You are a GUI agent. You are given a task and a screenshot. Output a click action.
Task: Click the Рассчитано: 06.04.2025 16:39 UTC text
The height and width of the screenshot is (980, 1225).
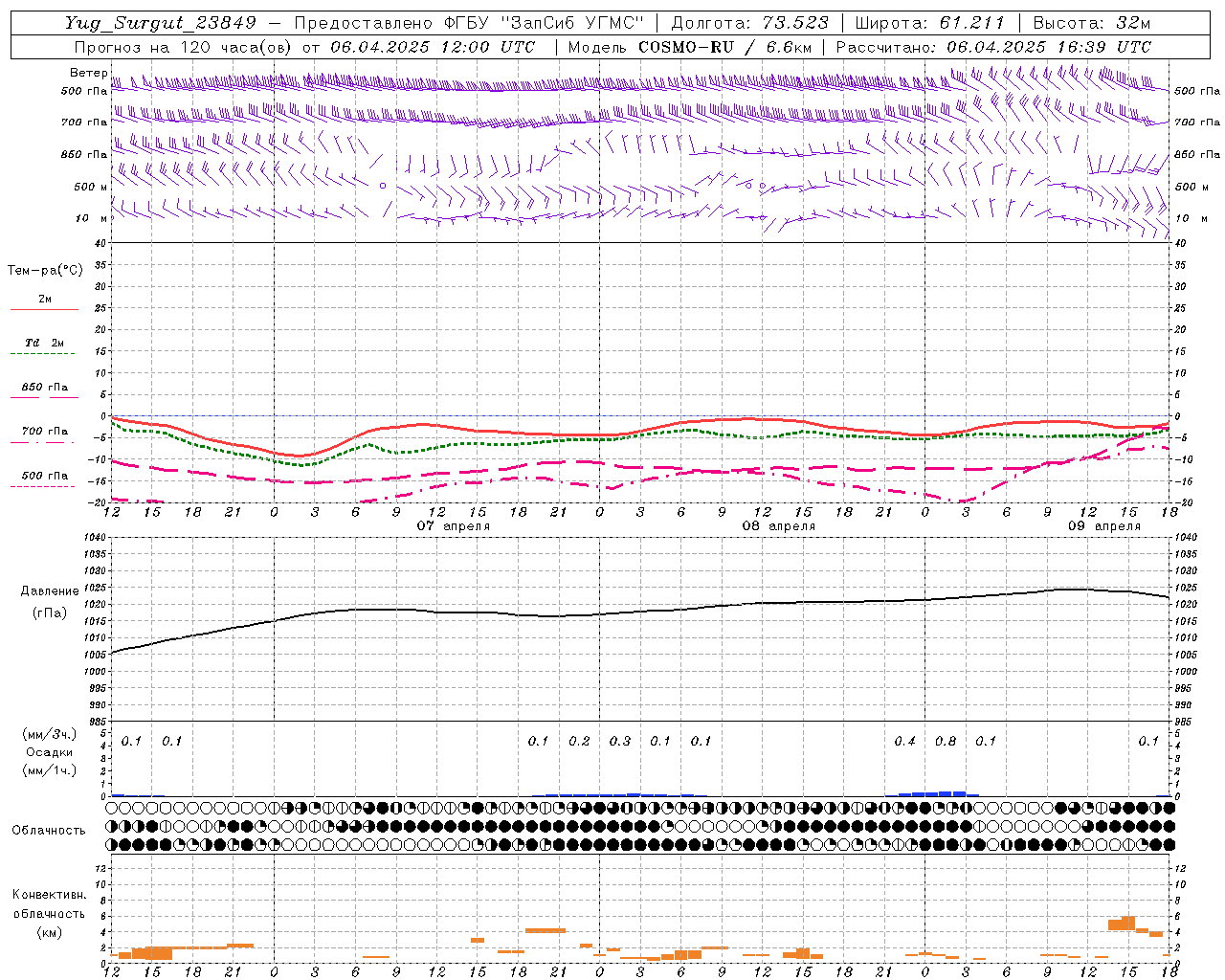point(993,47)
